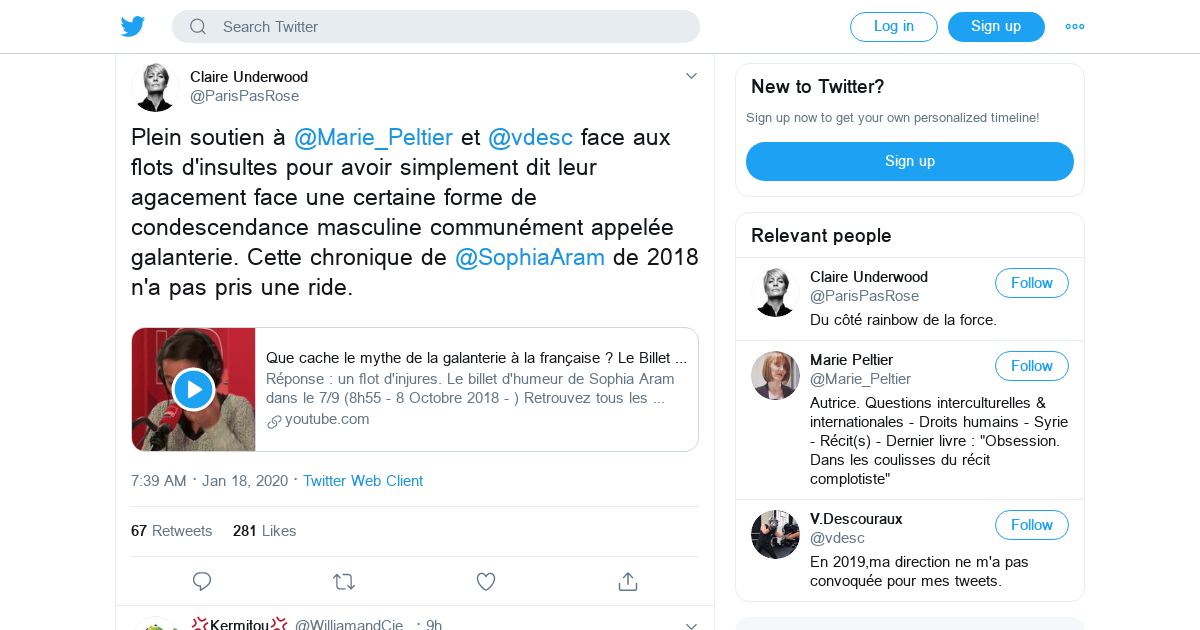Click the Search Twitter field
This screenshot has height=630, width=1200.
[x=435, y=27]
